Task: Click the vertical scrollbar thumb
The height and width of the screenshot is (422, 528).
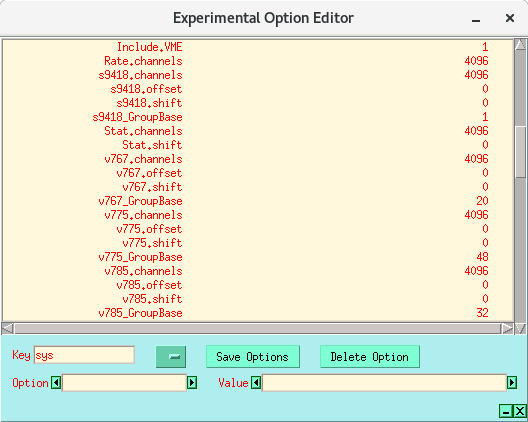Action: click(521, 152)
